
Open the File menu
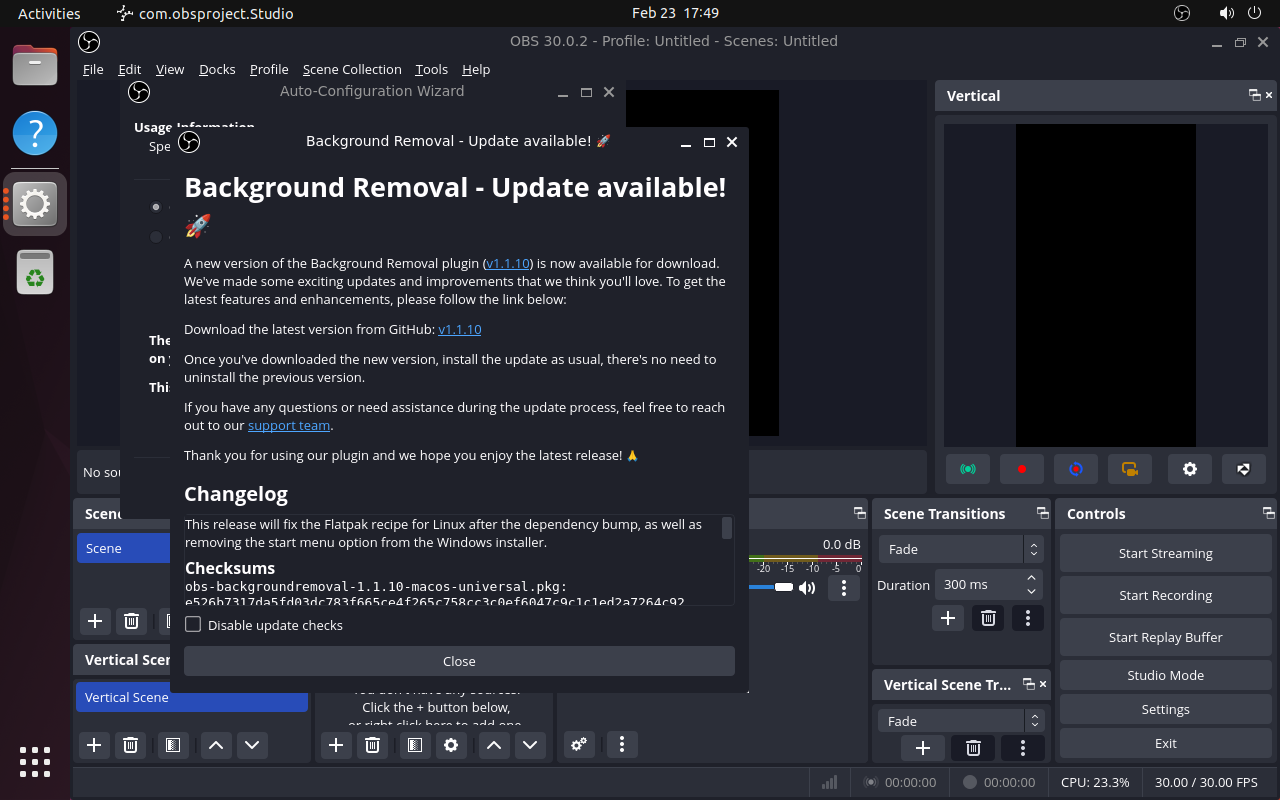pyautogui.click(x=93, y=69)
